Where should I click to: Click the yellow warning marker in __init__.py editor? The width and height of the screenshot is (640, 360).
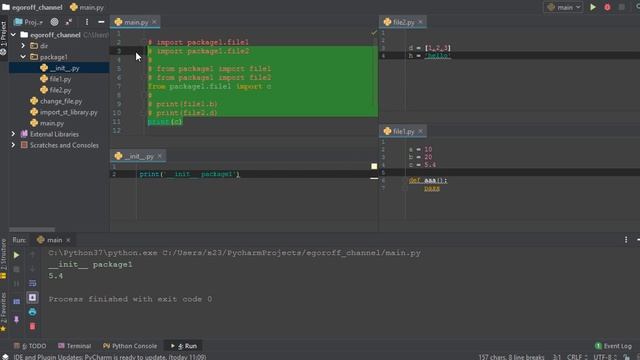coord(374,166)
